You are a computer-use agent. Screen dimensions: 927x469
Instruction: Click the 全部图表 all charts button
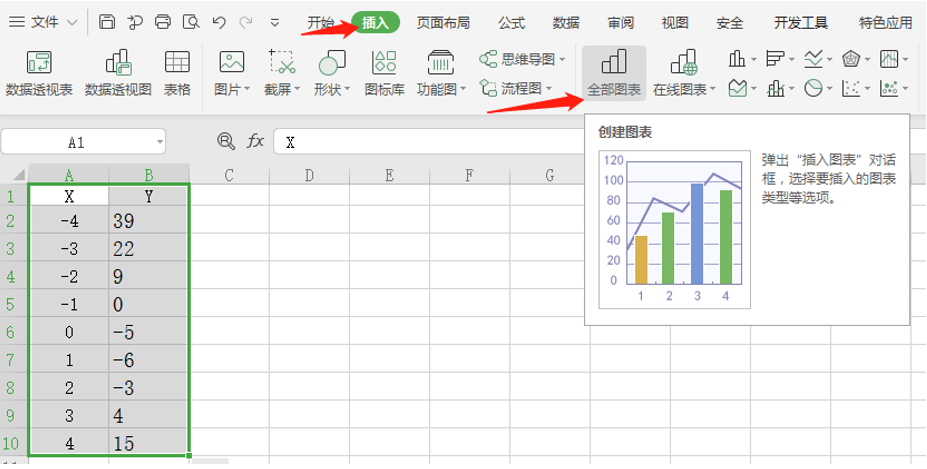point(614,73)
